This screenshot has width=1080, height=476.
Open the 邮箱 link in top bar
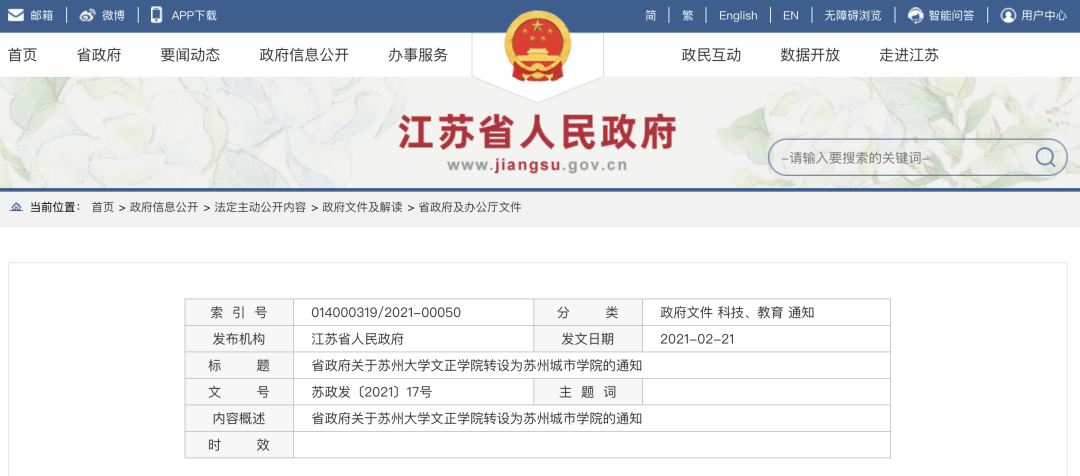click(x=42, y=15)
